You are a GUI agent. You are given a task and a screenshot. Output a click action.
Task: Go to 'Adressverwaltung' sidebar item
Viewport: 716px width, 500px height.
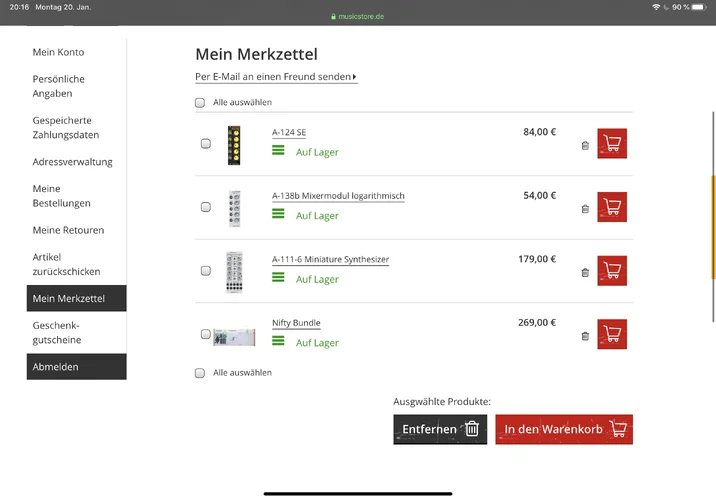pyautogui.click(x=72, y=162)
